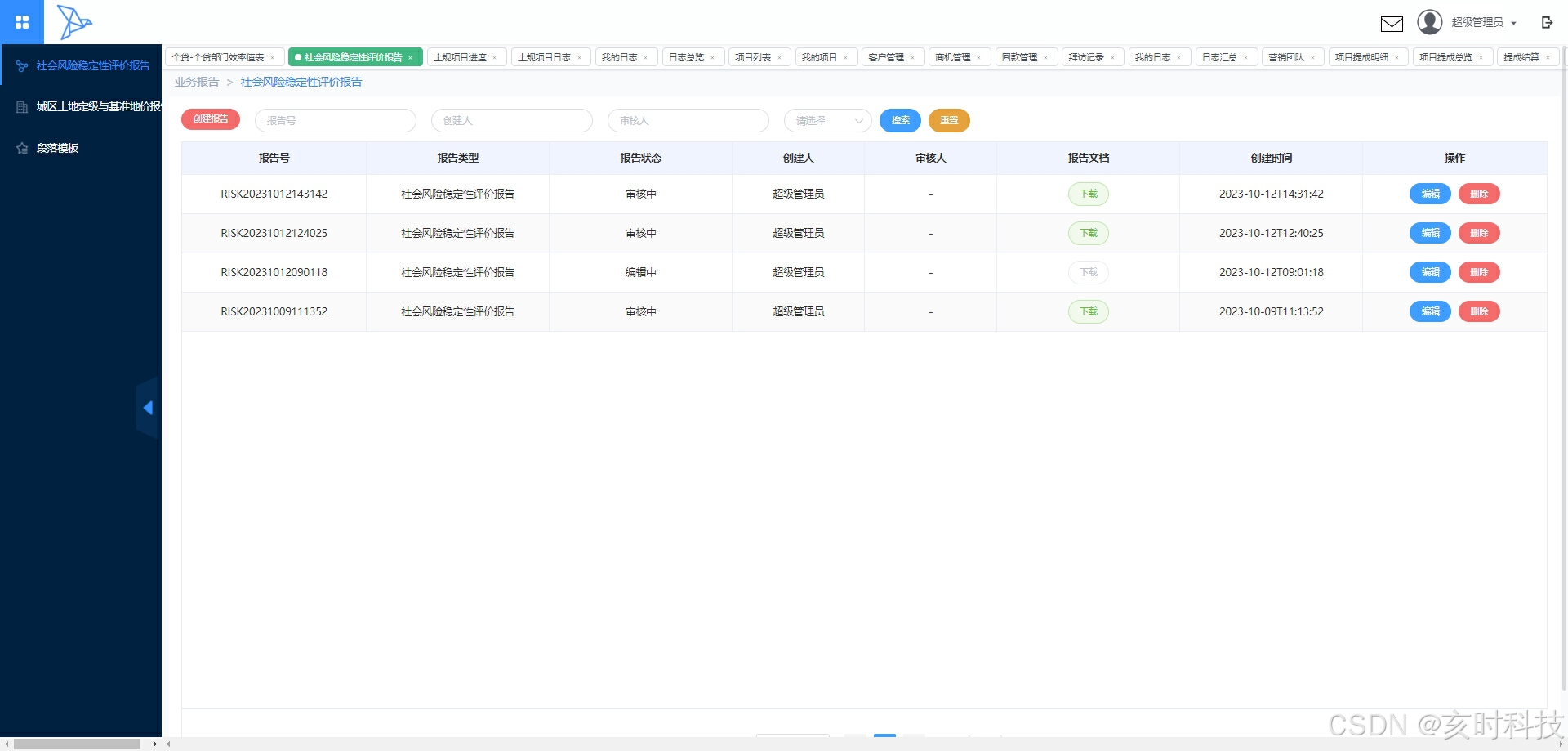The image size is (1568, 751).
Task: Focus the 审核人 search field
Action: (x=688, y=121)
